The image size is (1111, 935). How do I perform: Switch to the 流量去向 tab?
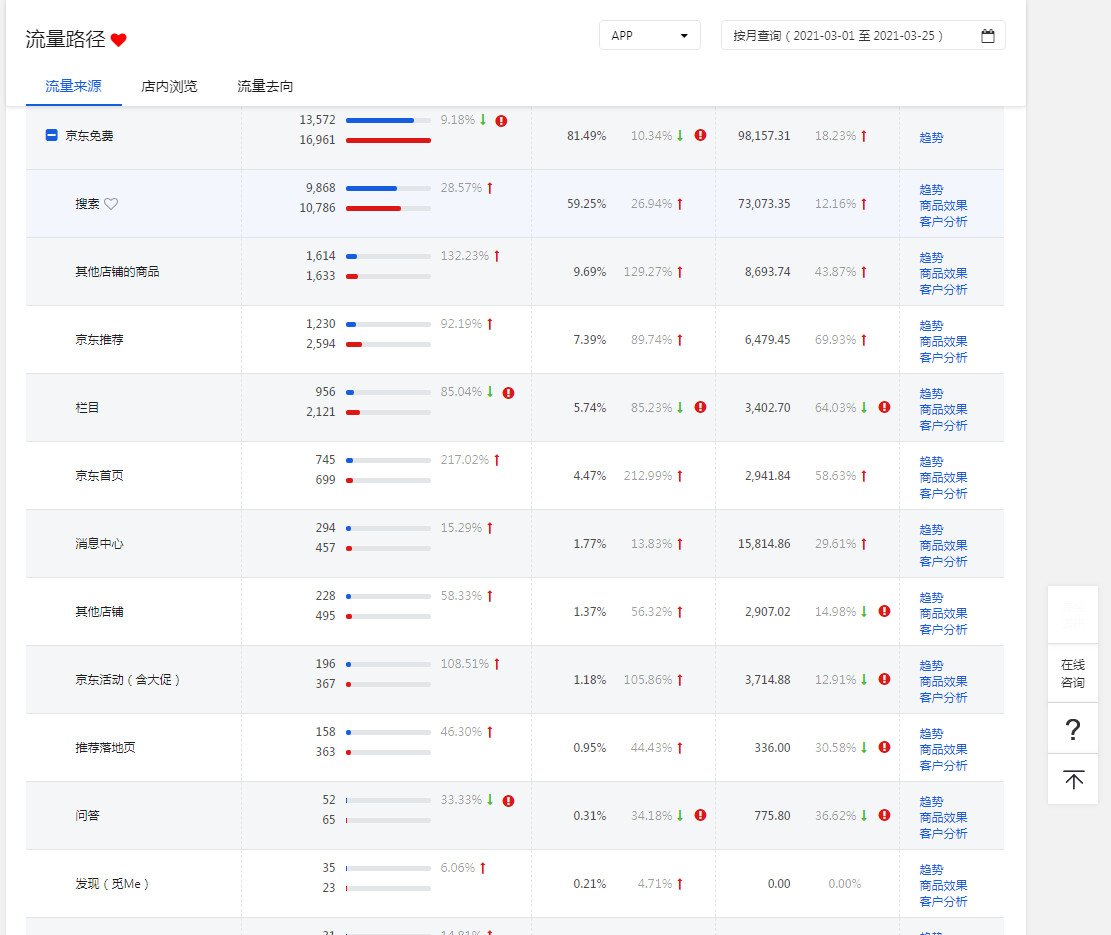(265, 86)
